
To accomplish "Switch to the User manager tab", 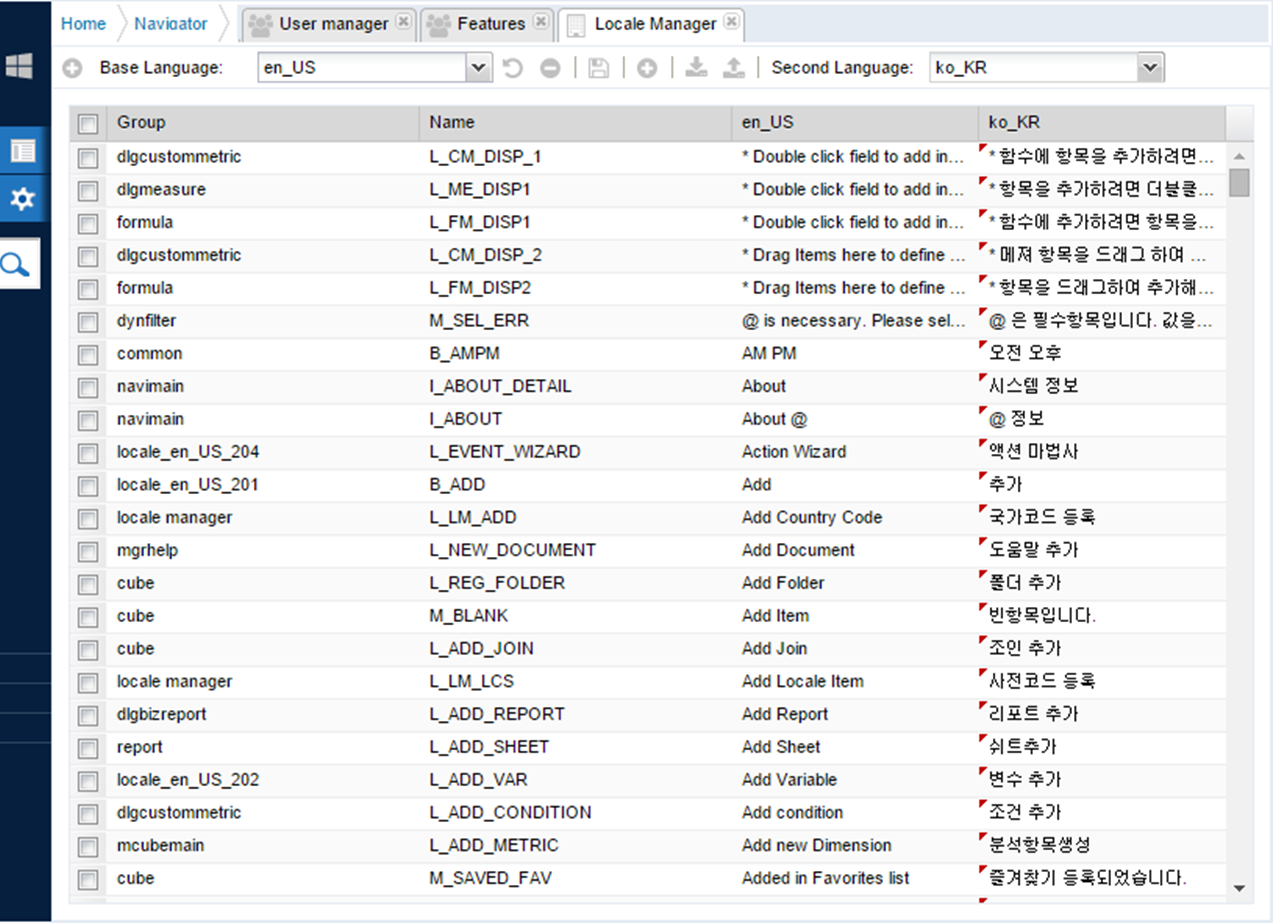I will pos(332,24).
